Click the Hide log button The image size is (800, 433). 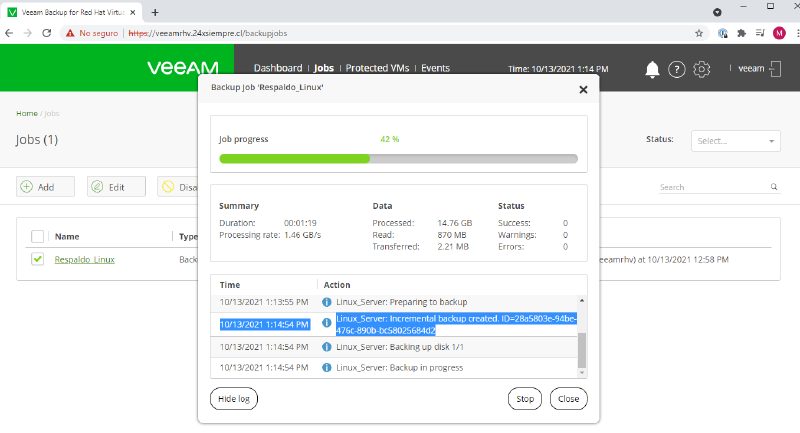point(234,399)
